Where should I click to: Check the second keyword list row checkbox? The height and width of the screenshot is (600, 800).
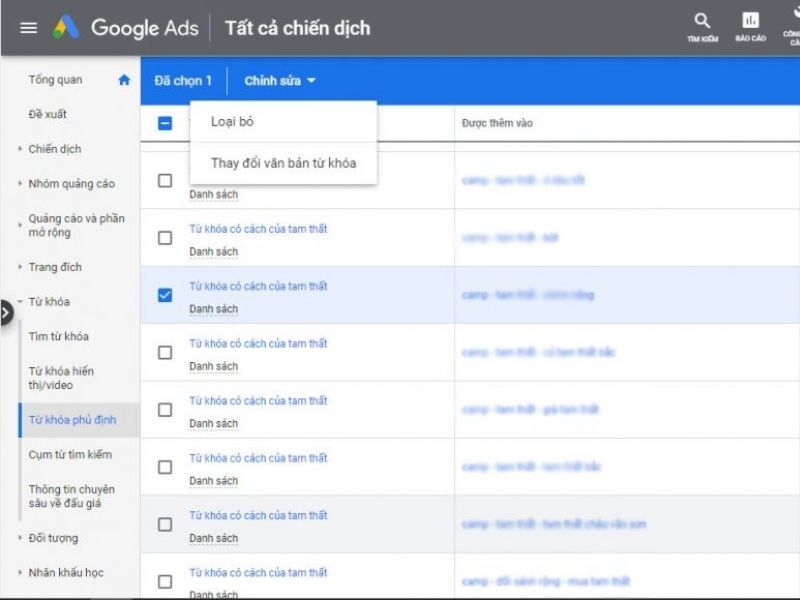point(165,238)
